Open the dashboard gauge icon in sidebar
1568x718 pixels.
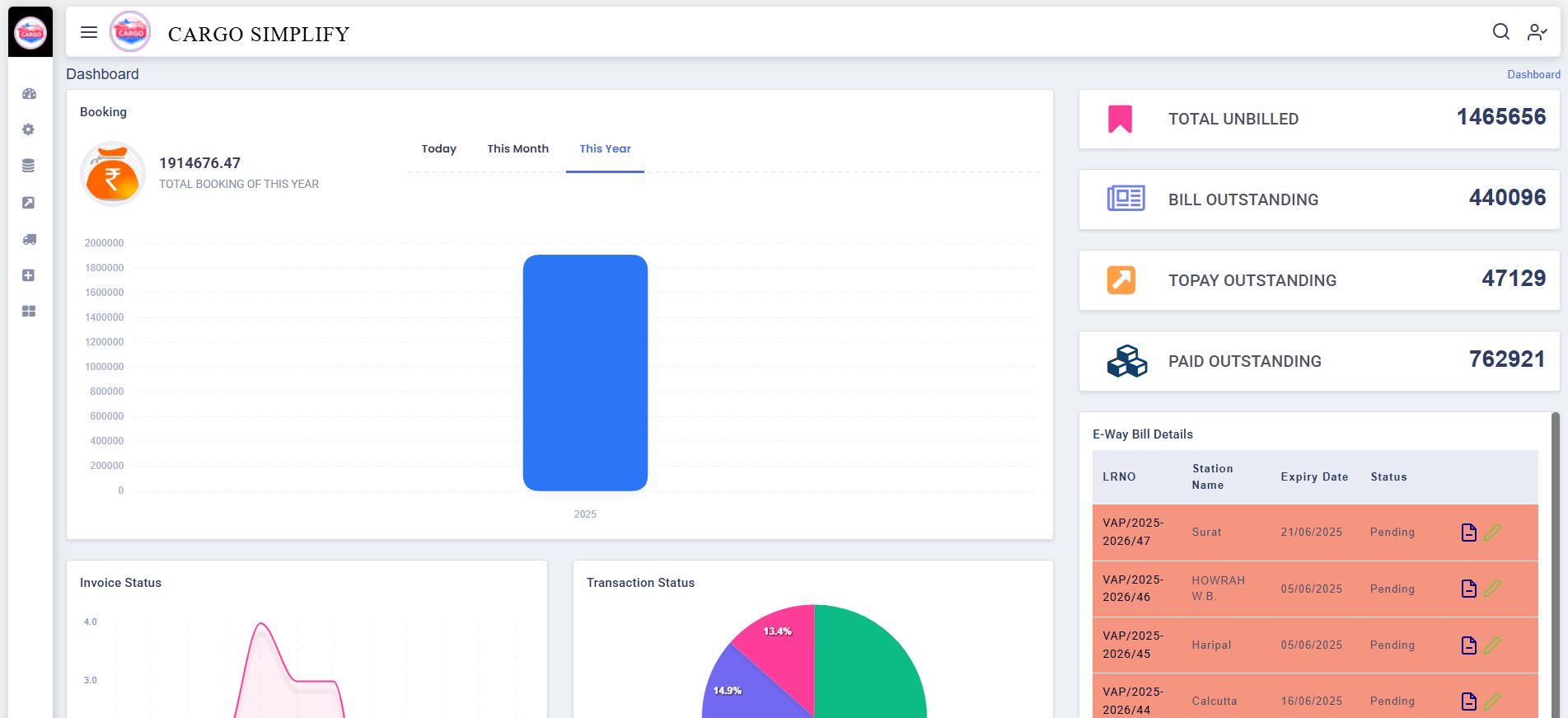click(x=29, y=94)
